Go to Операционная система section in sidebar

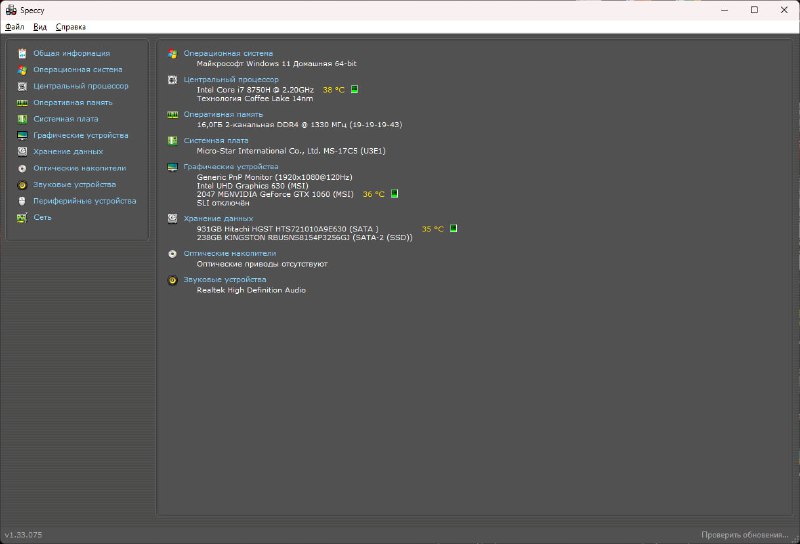click(x=78, y=69)
